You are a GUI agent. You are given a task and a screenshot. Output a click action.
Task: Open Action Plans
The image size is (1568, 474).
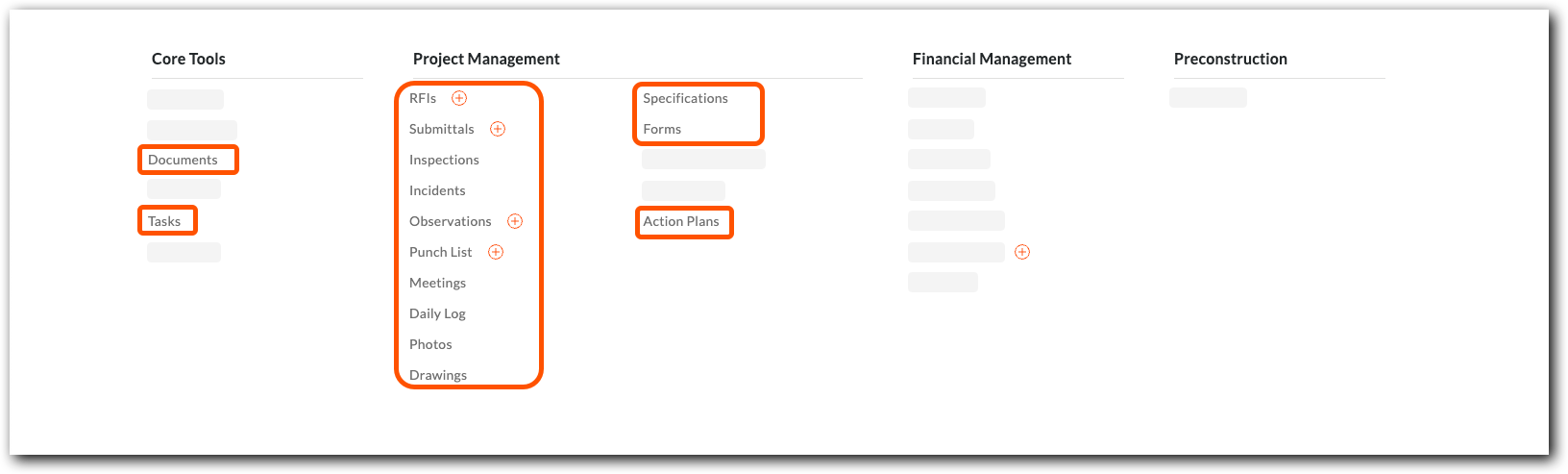(x=681, y=221)
